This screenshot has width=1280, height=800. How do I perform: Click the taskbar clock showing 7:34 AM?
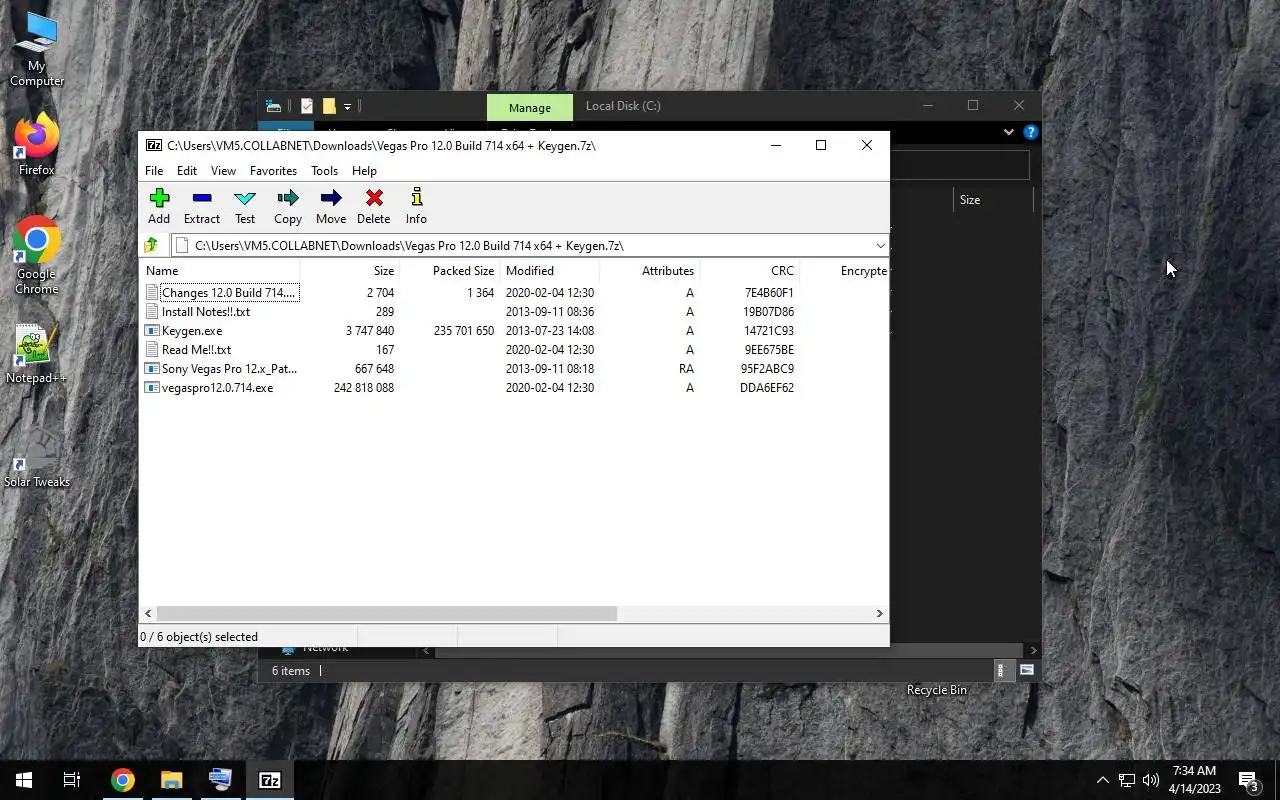click(x=1194, y=780)
